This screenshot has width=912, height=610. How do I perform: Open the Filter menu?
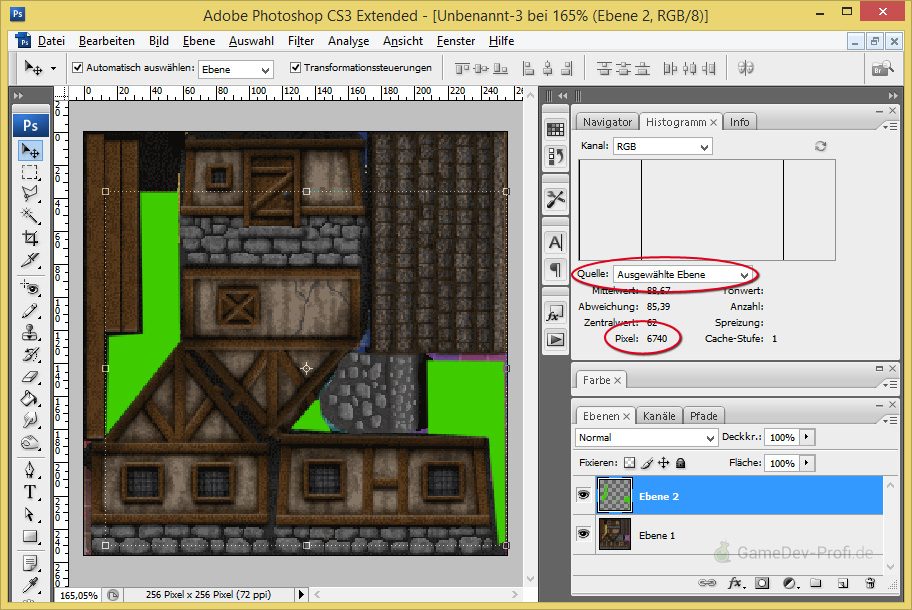300,41
